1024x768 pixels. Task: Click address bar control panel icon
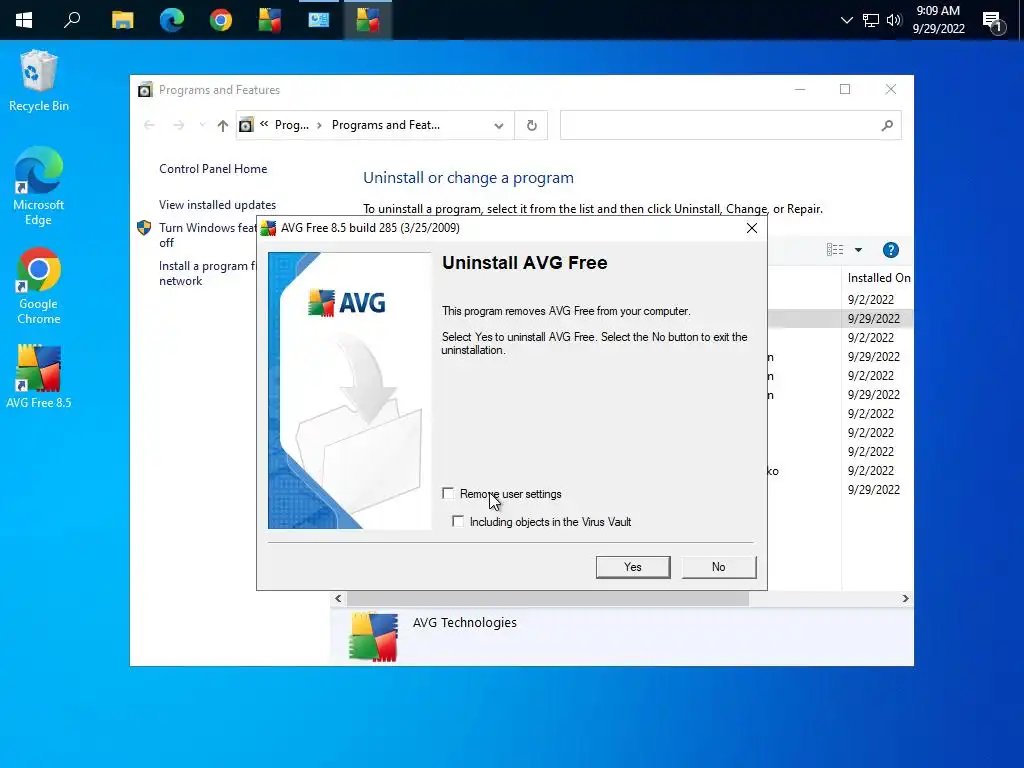(246, 125)
